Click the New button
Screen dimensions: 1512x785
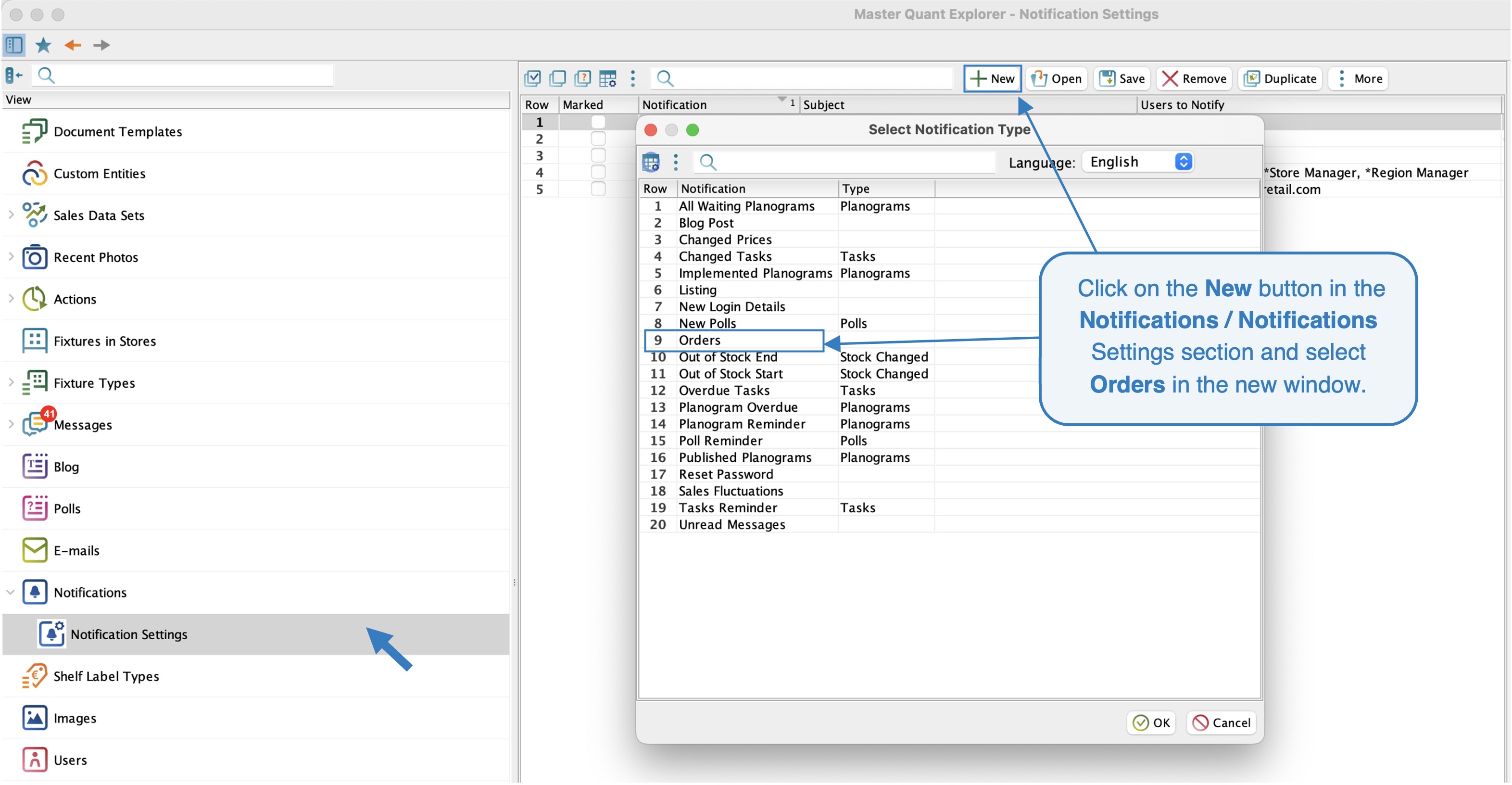tap(992, 79)
